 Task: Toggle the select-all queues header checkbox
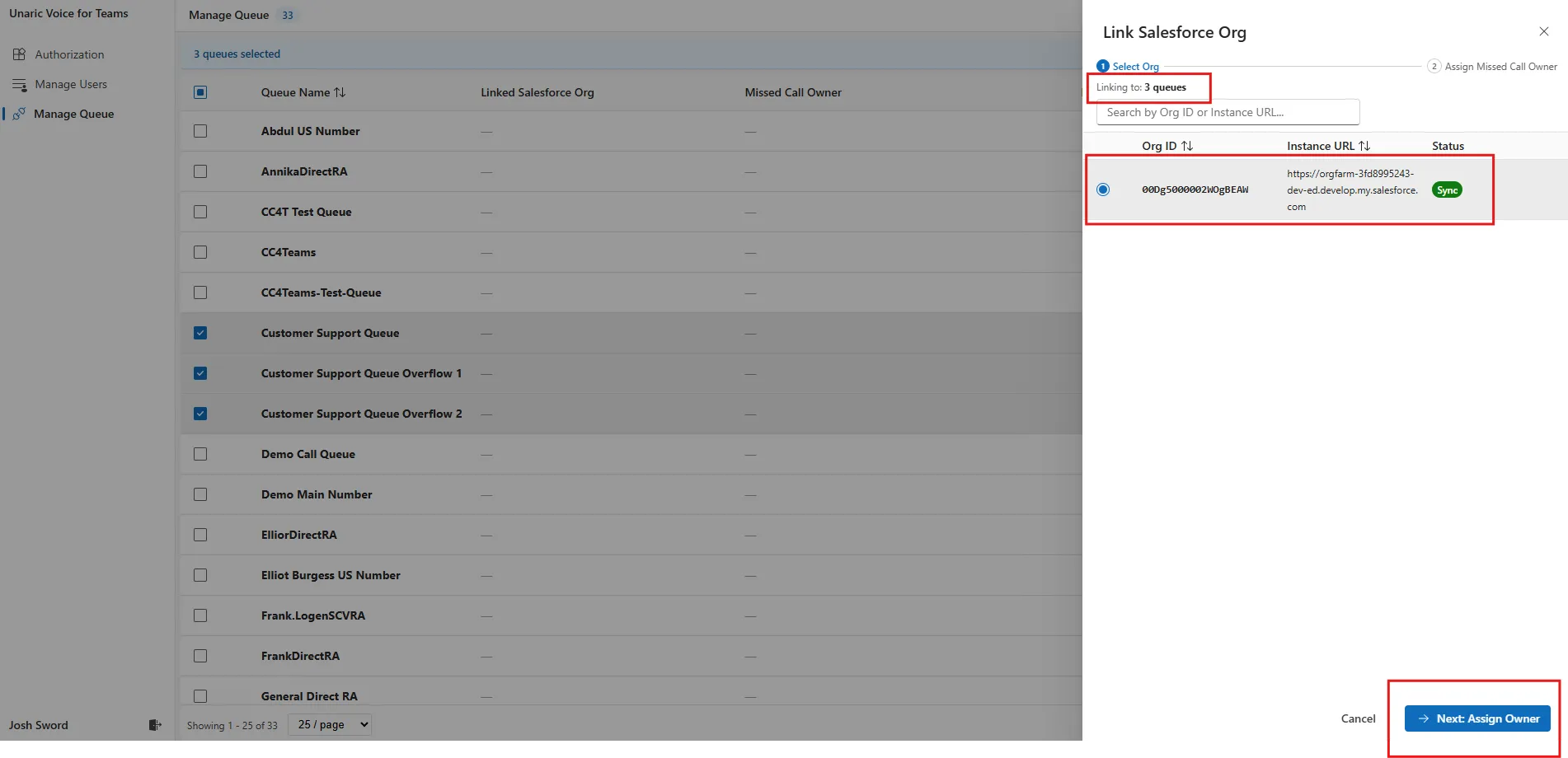(x=200, y=92)
